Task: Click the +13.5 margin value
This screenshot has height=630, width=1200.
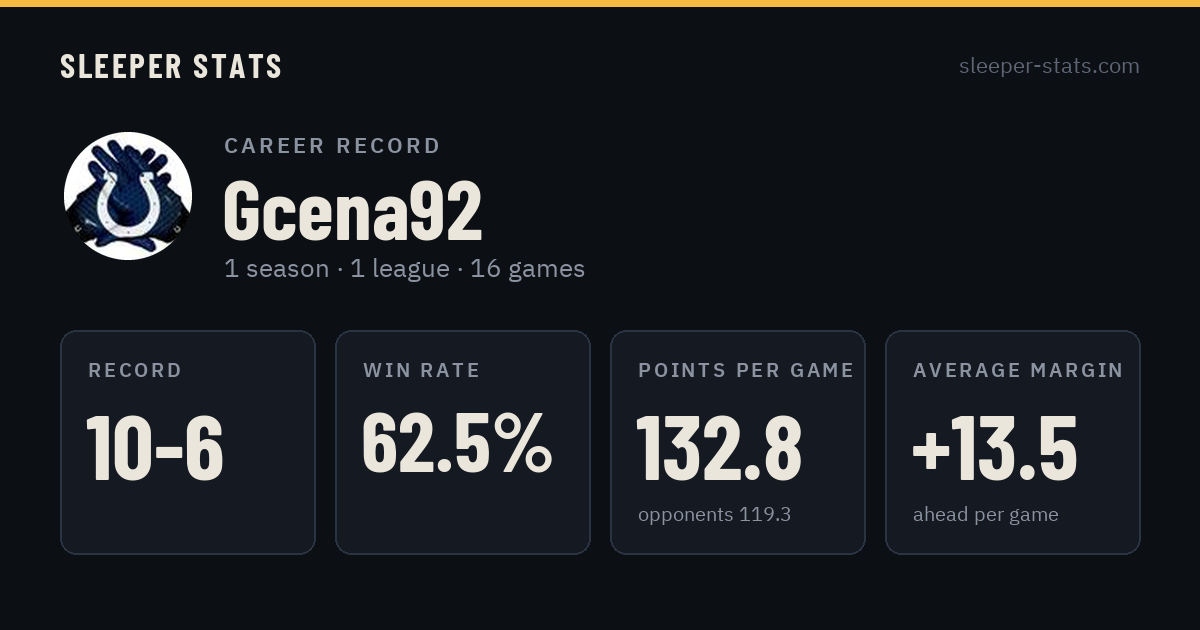Action: coord(995,447)
